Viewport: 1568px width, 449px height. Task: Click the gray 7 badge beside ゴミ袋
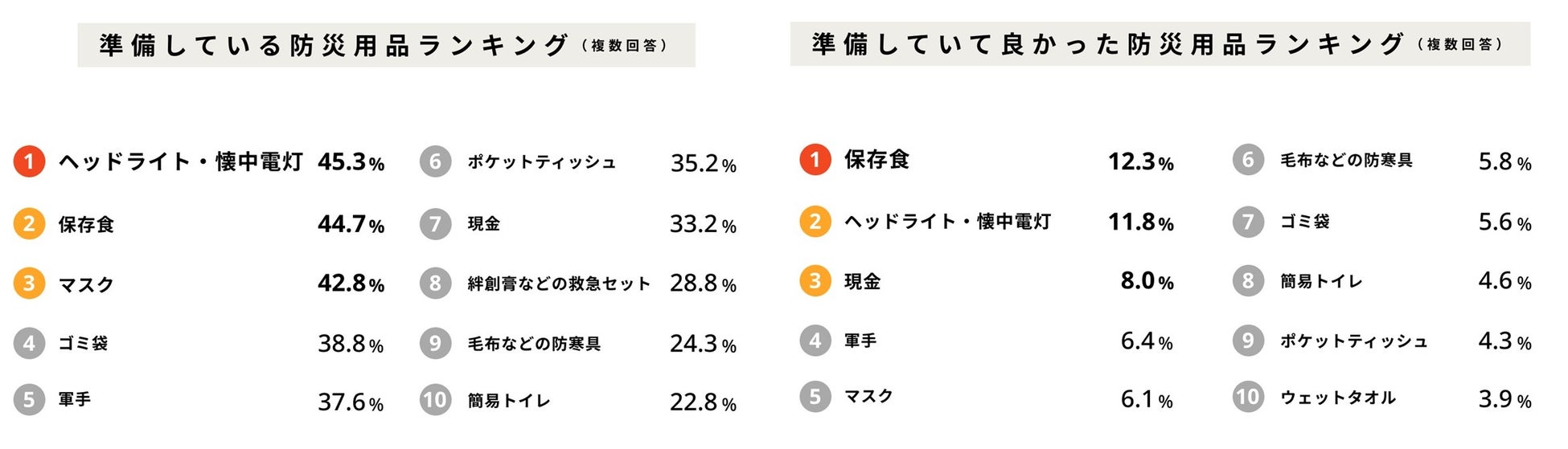coord(1248,221)
